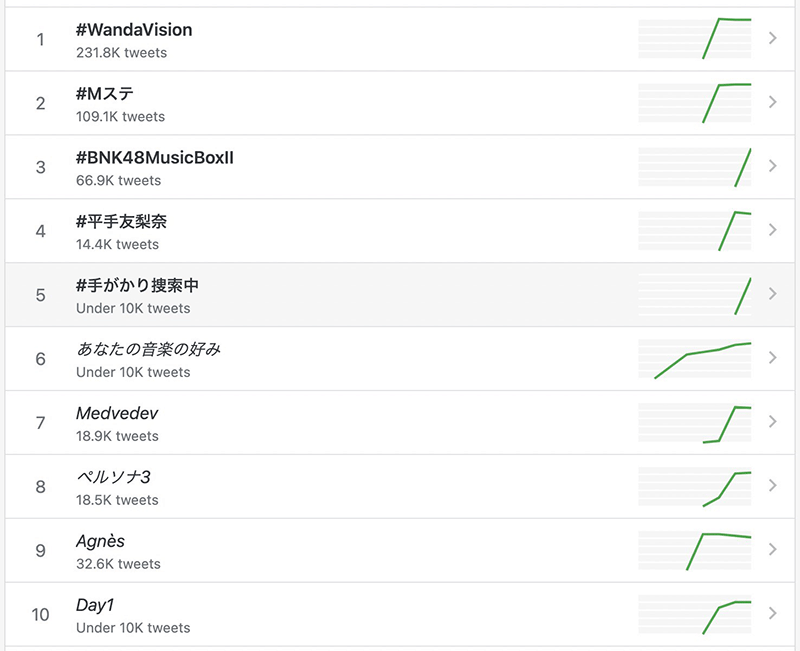Open the Medvedev trending topic

click(x=117, y=414)
